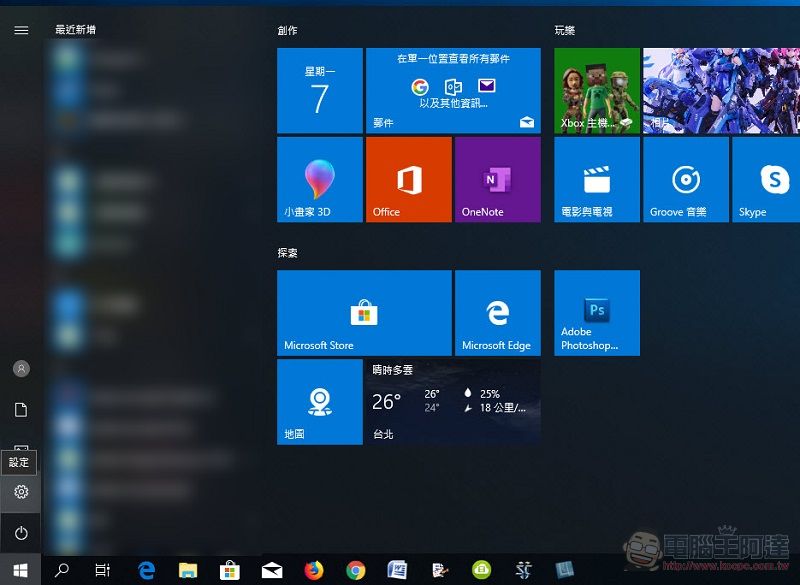Launch the Microsoft Edge tile
The width and height of the screenshot is (800, 585).
(x=497, y=313)
